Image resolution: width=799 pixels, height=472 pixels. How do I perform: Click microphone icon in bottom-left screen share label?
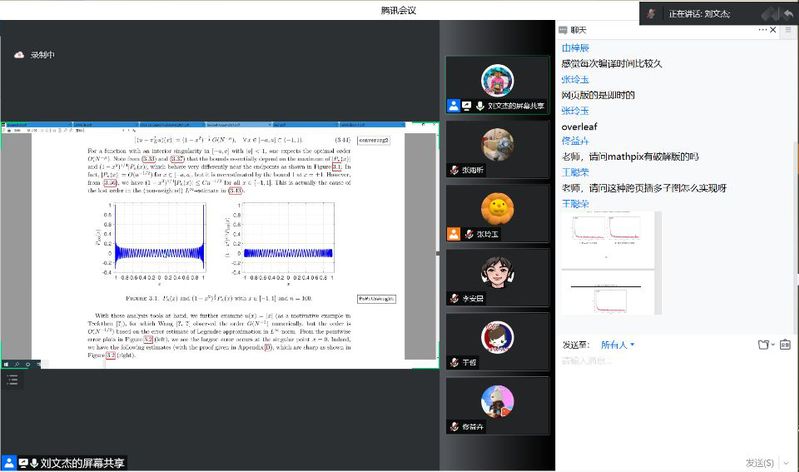pos(34,463)
